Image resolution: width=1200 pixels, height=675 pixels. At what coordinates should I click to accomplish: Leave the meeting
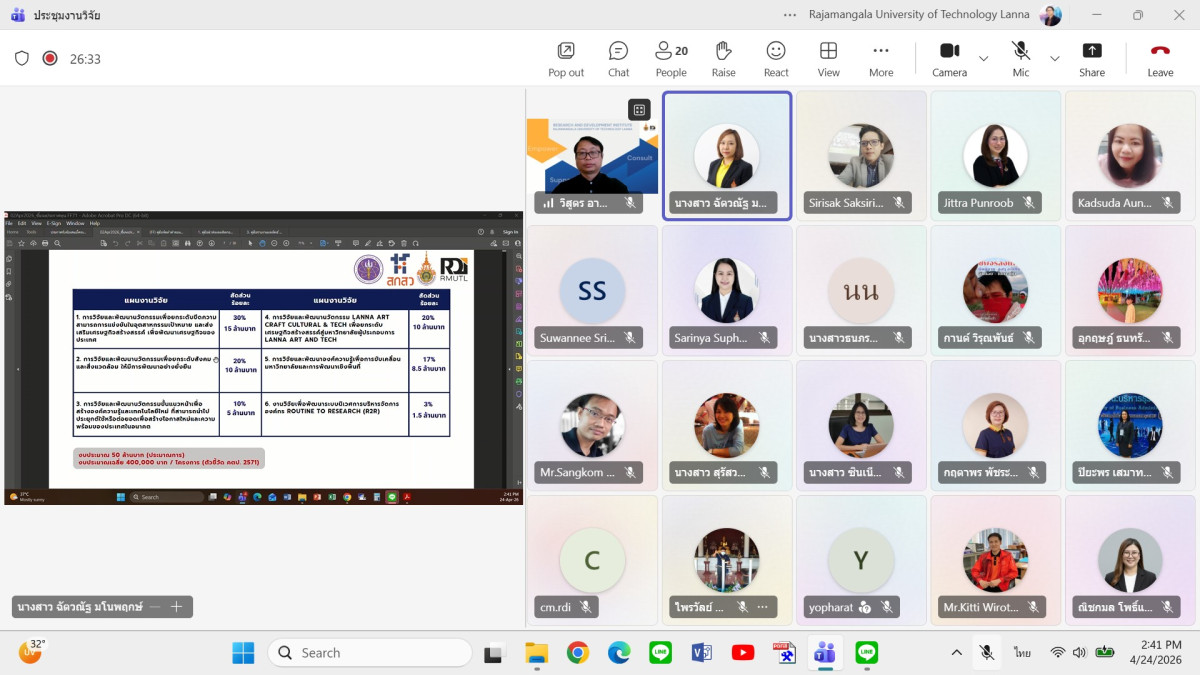coord(1160,58)
